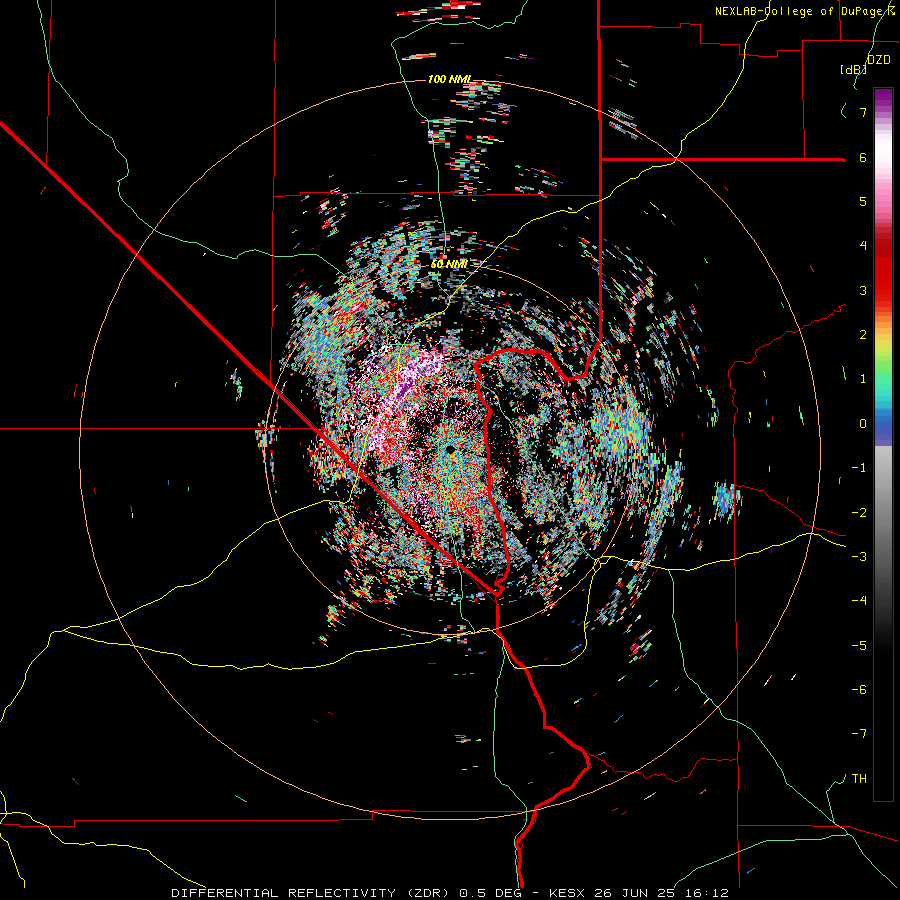Click the 3 value on the color scale
The height and width of the screenshot is (900, 900).
click(x=863, y=290)
